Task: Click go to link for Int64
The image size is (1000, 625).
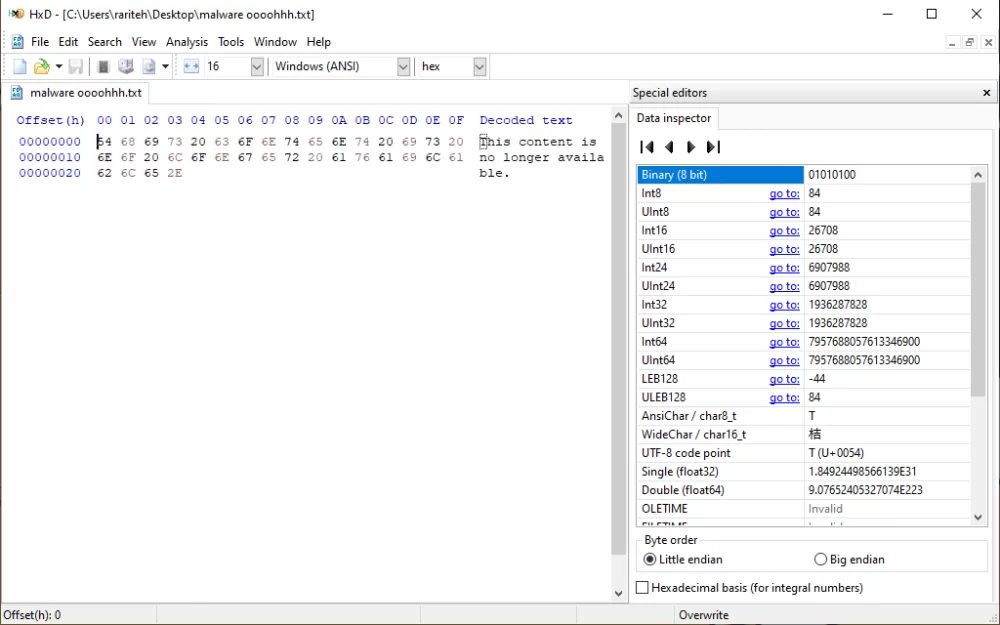Action: (784, 342)
